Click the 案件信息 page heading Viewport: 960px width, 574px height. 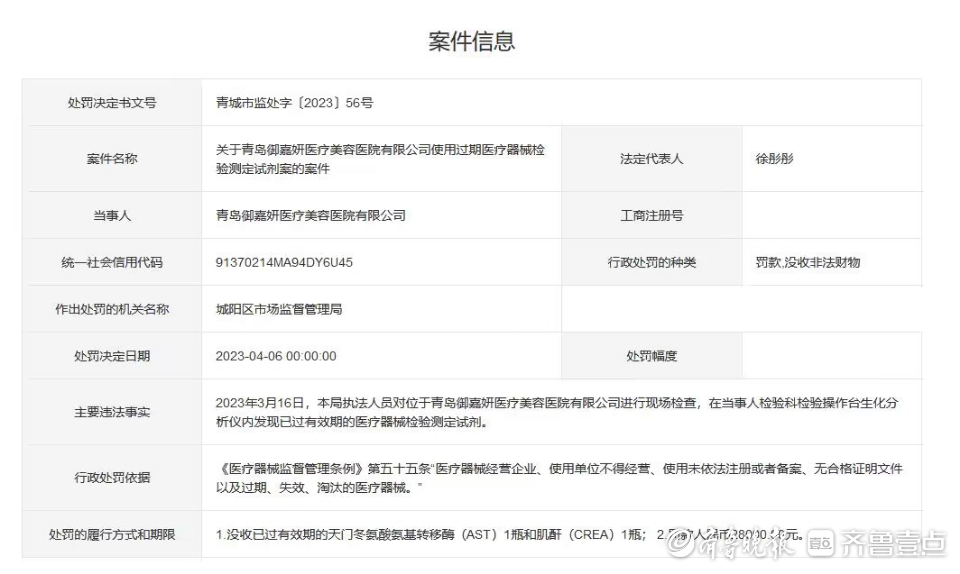tap(472, 41)
